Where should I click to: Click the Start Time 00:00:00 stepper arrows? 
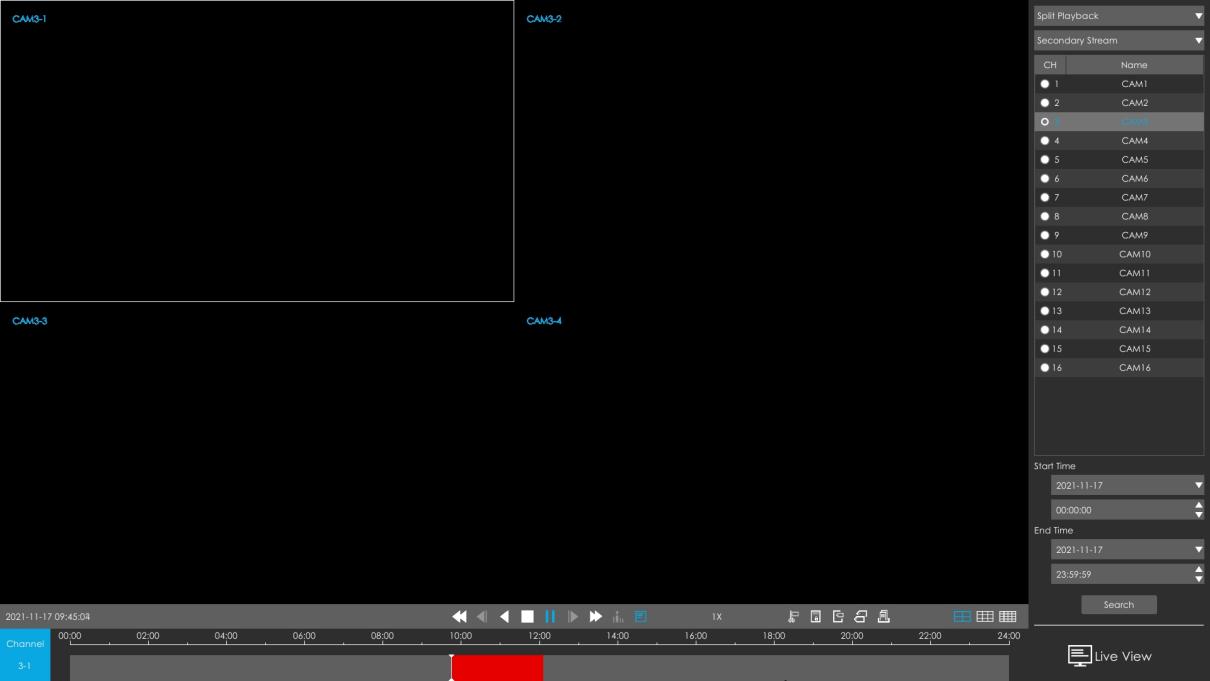pyautogui.click(x=1199, y=510)
